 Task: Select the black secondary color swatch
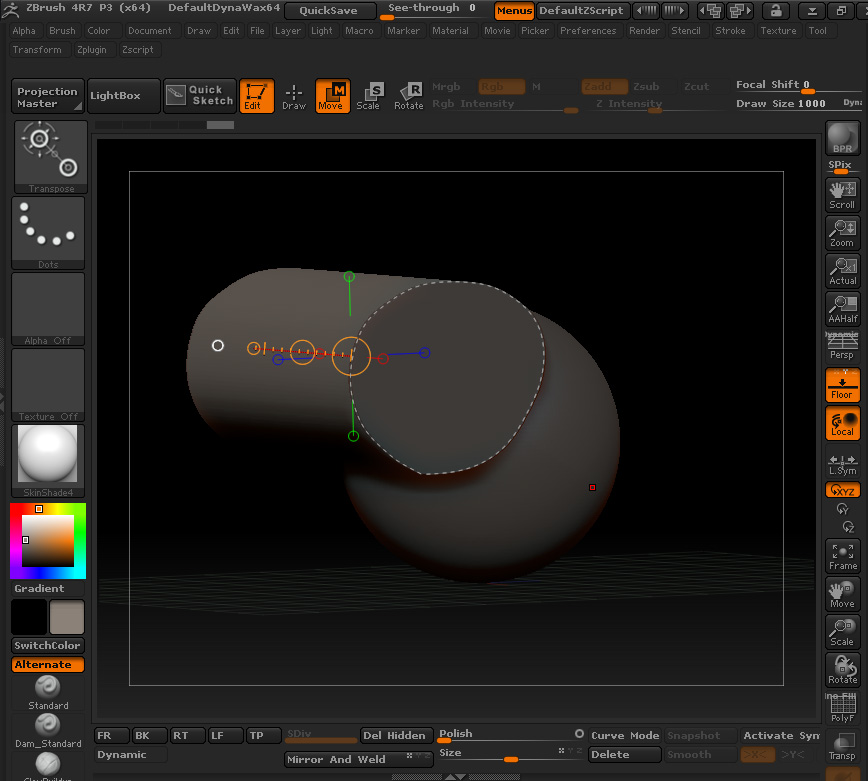tap(29, 617)
